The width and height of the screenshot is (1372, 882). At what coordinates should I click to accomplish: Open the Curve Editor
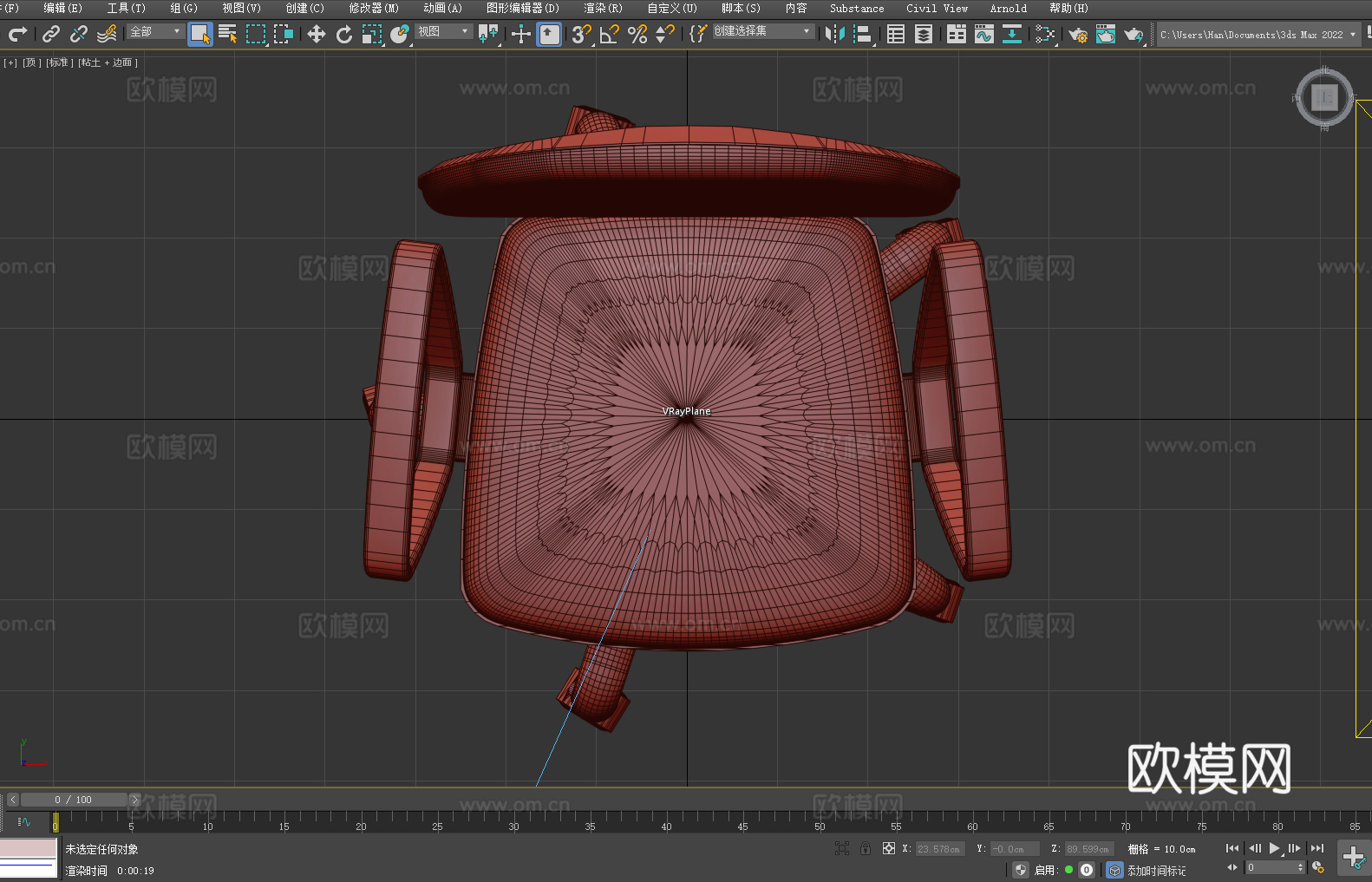tap(984, 34)
